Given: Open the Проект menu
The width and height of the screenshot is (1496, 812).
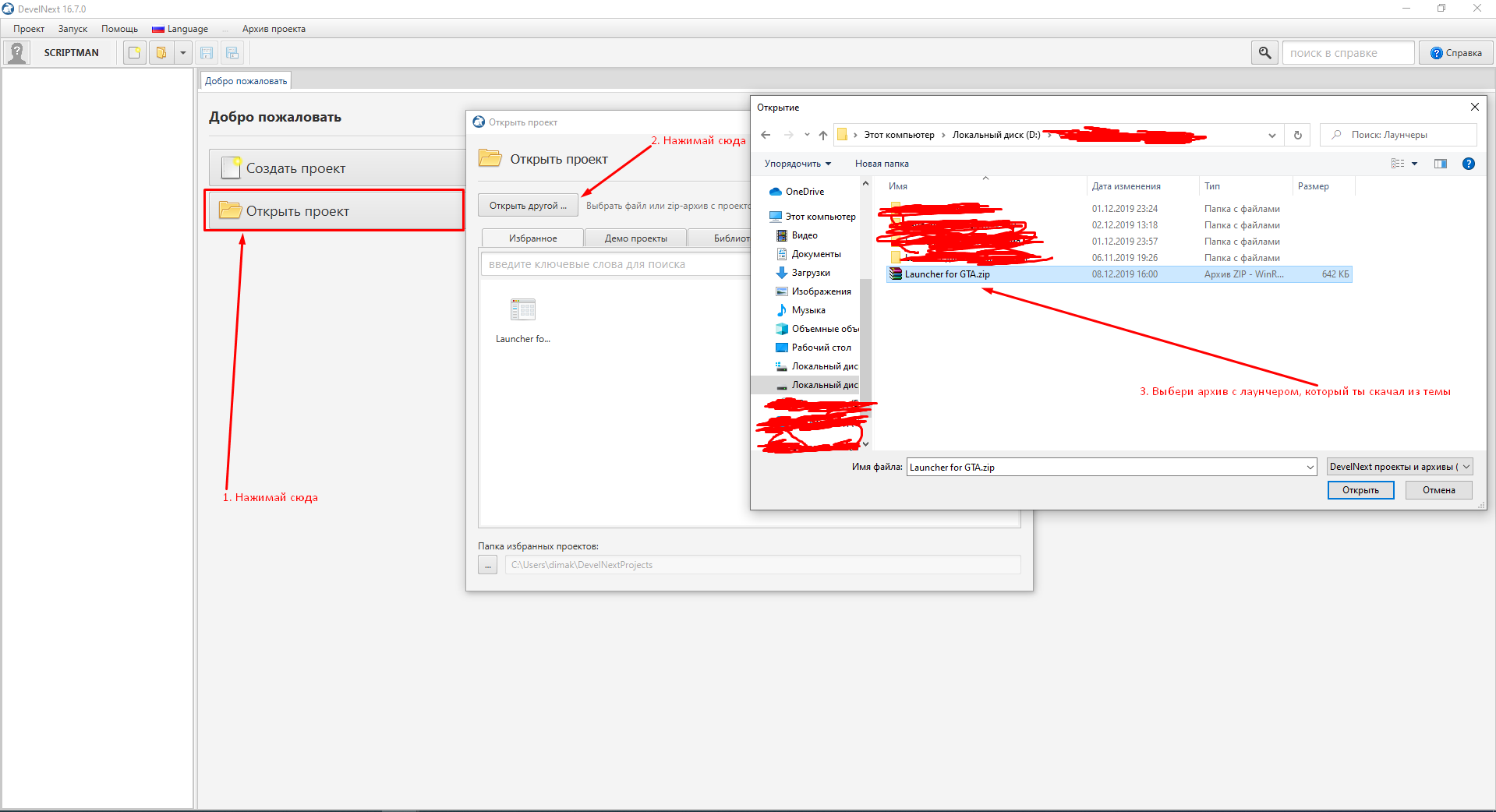Looking at the screenshot, I should pos(29,29).
